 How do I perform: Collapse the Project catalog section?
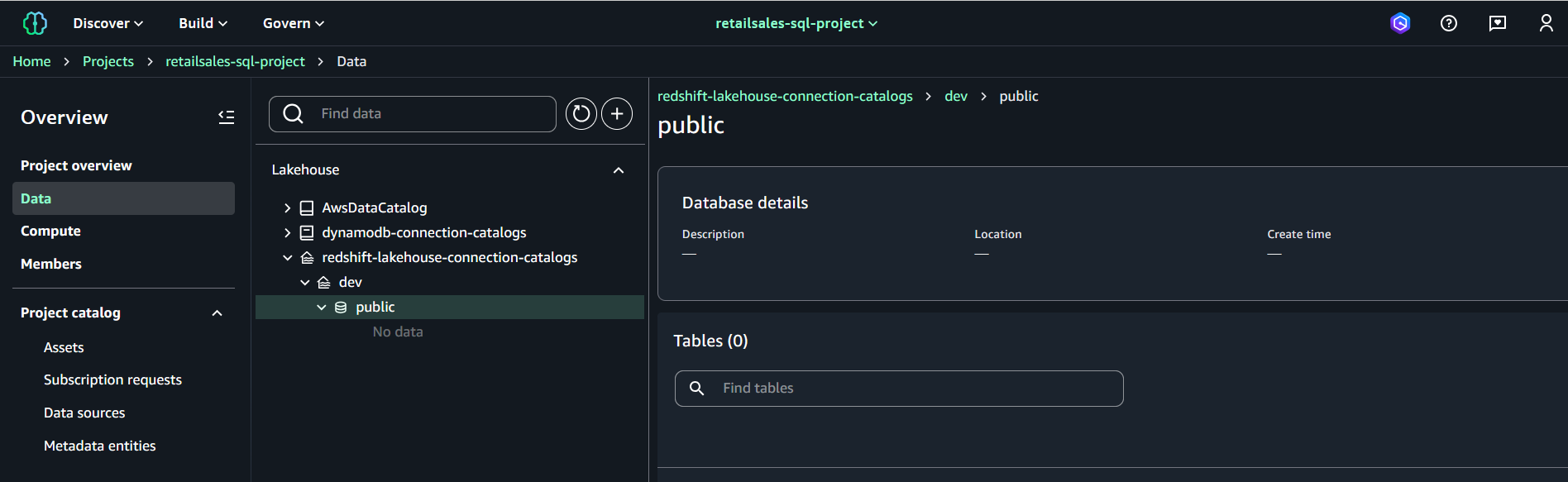(x=217, y=313)
